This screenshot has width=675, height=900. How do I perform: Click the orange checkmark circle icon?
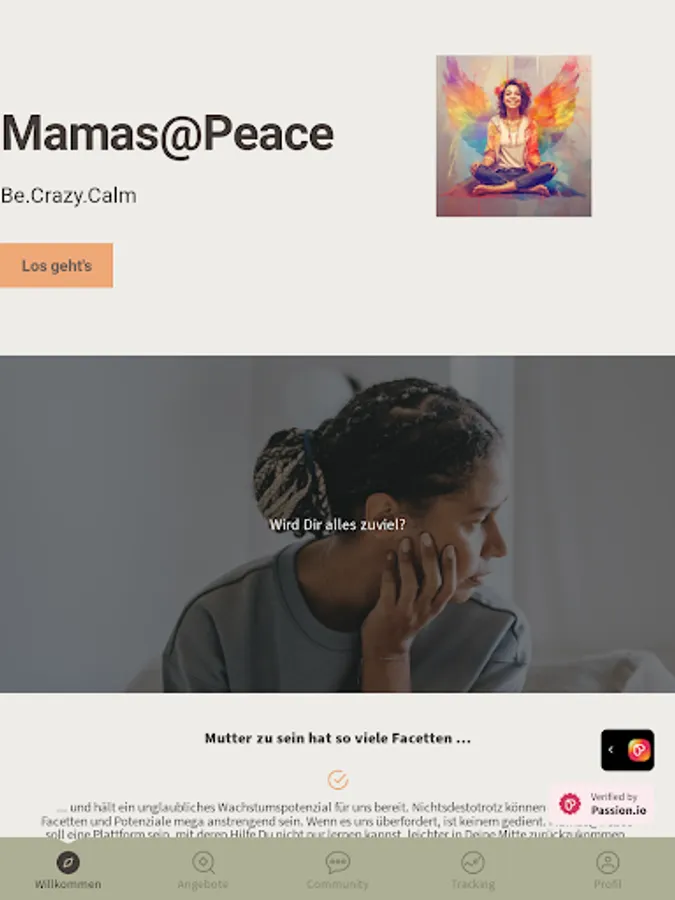[338, 779]
